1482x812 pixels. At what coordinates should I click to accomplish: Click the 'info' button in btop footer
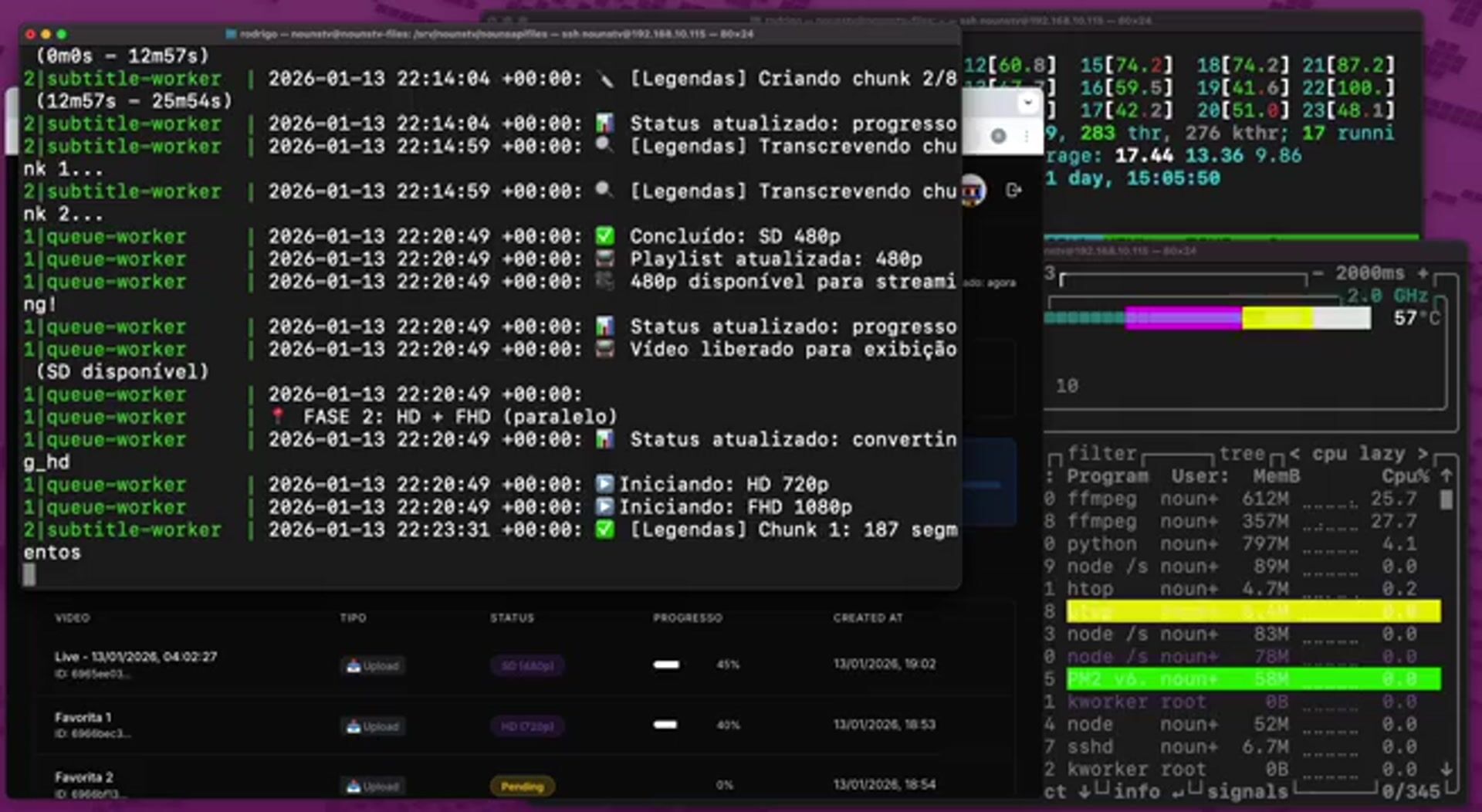point(1136,791)
